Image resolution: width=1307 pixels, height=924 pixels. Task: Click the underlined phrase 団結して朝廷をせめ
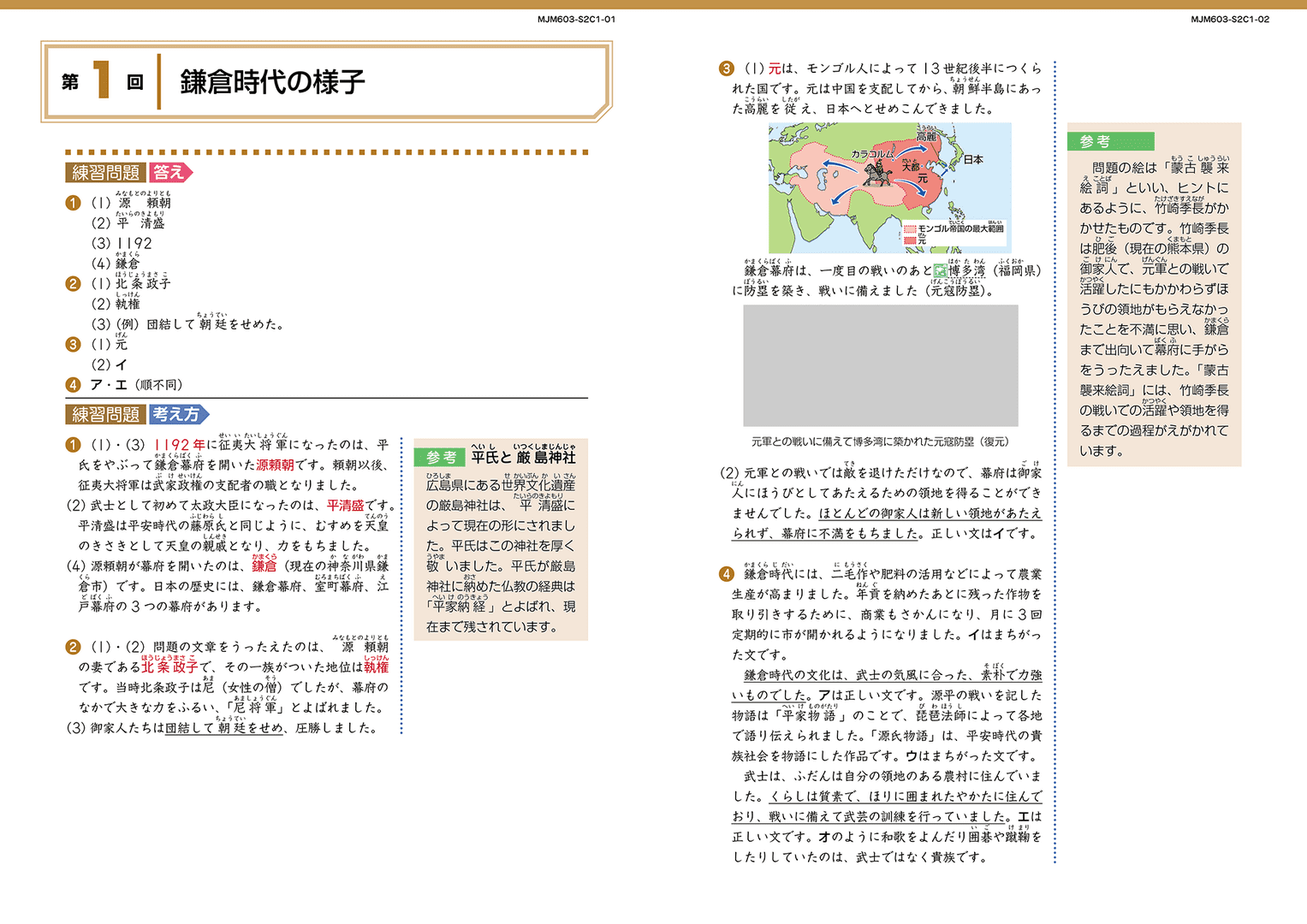coord(224,728)
